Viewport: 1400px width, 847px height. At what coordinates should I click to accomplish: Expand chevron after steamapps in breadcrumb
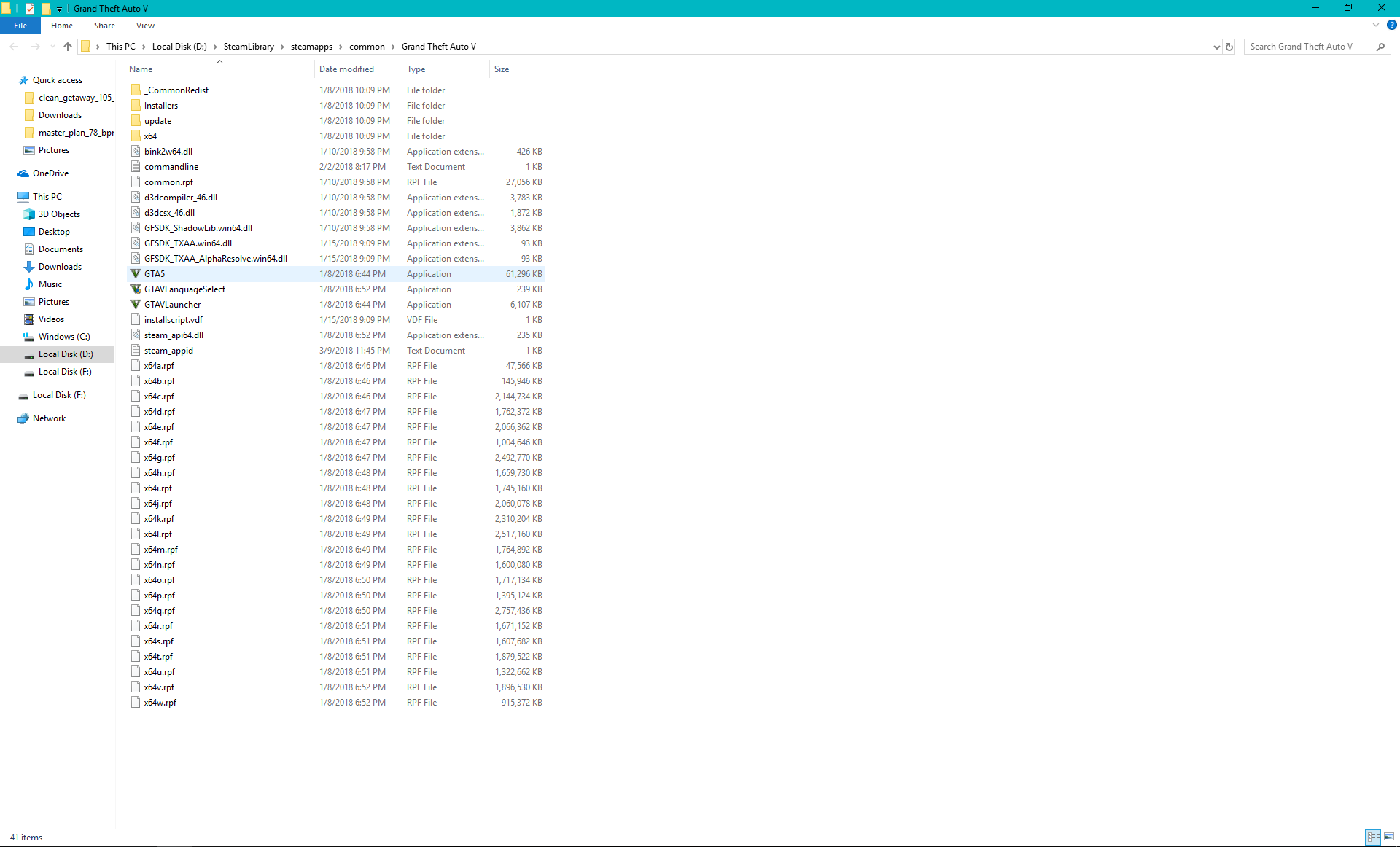click(341, 47)
